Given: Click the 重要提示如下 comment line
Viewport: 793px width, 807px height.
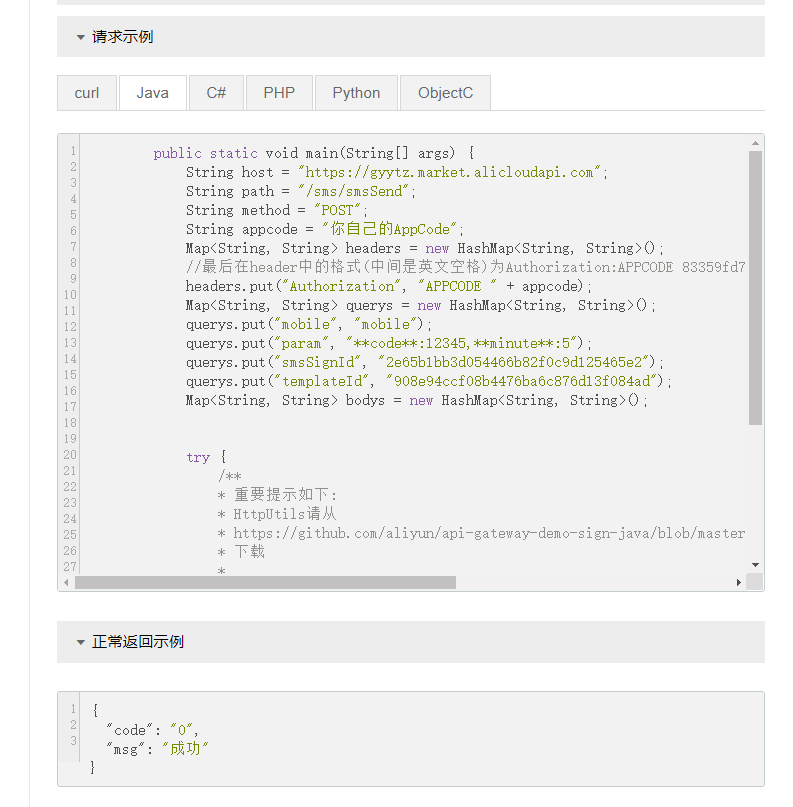Looking at the screenshot, I should point(277,495).
